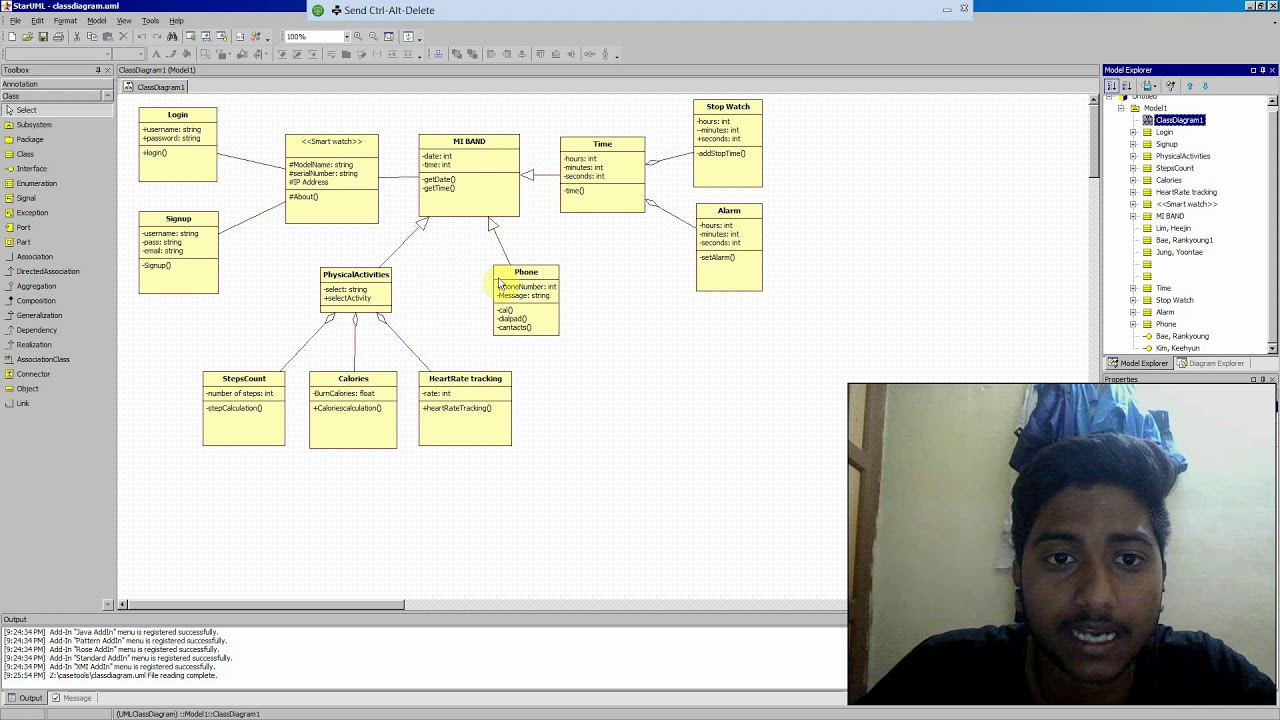
Task: Expand the Login node in Model Explorer
Action: pyautogui.click(x=1133, y=132)
